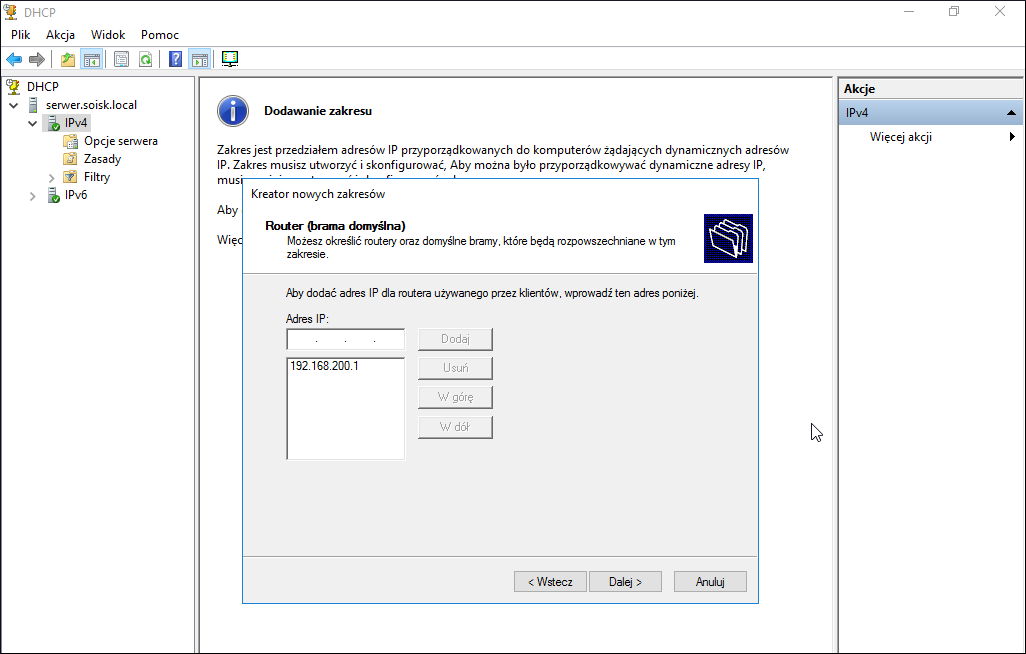Open the Widok menu
Screen dimensions: 1026x654
108,35
